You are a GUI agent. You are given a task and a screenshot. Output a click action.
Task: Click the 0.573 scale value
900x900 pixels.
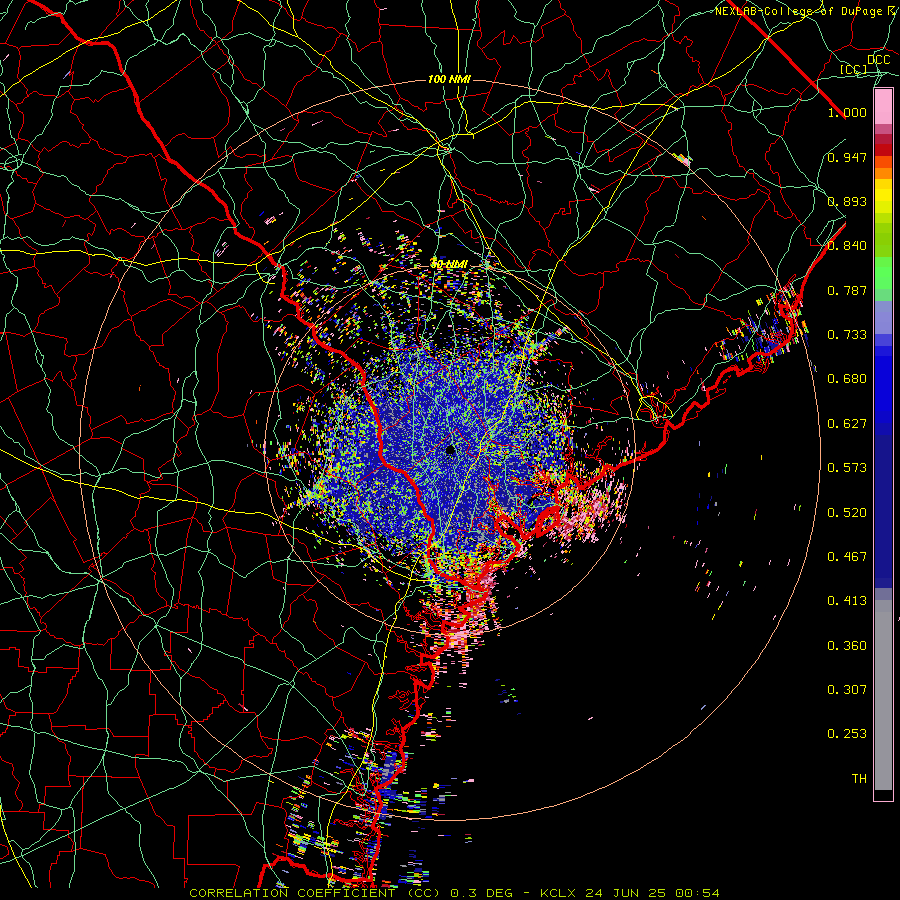[x=847, y=468]
